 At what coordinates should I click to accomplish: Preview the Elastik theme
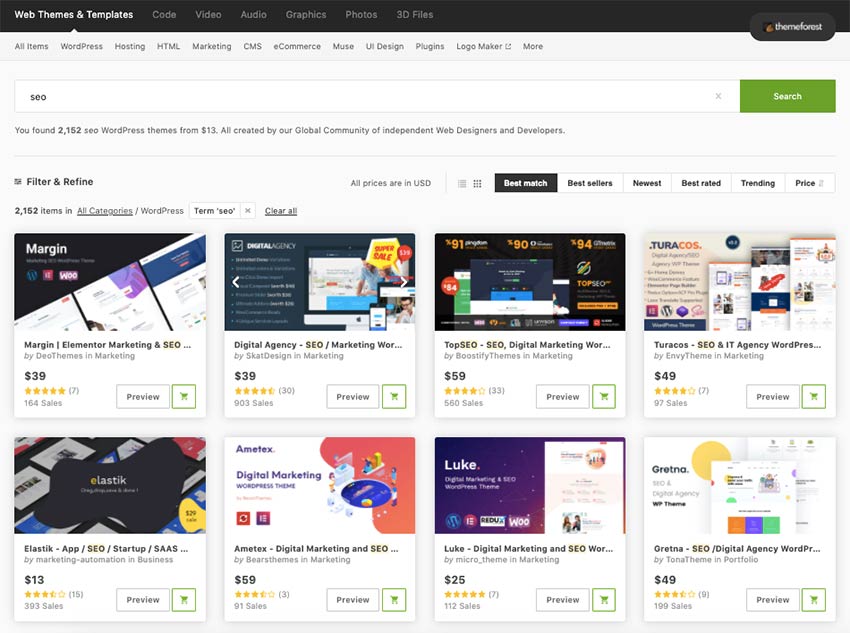pyautogui.click(x=143, y=600)
